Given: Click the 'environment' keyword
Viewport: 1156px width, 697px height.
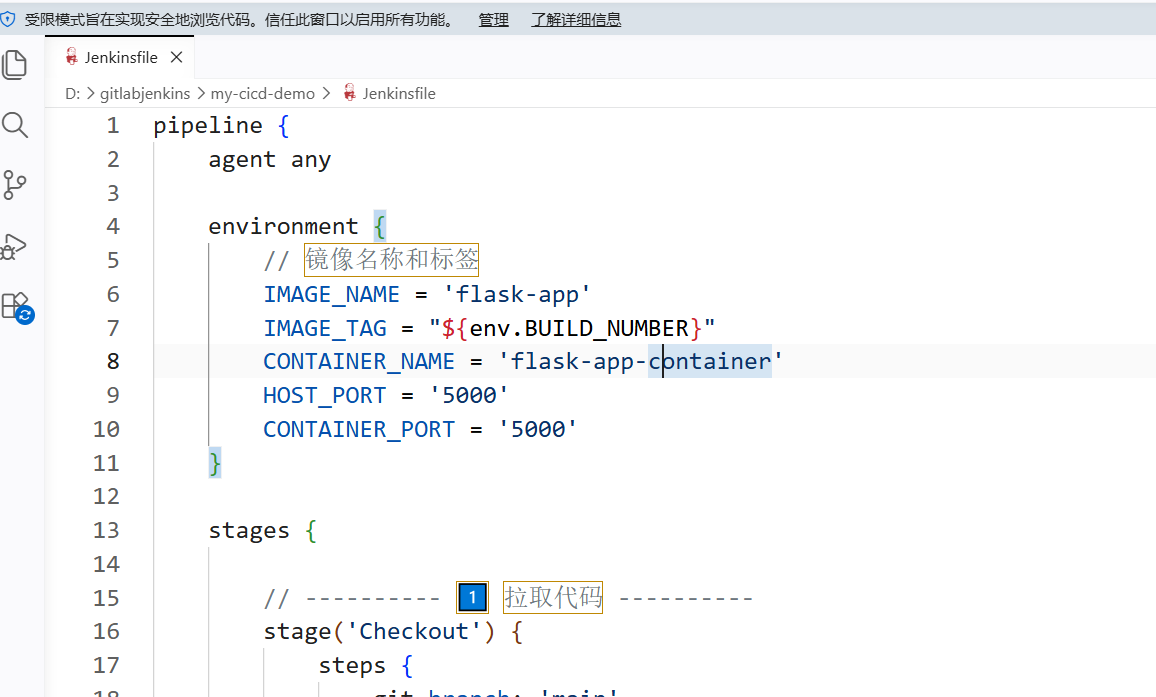Looking at the screenshot, I should click(x=283, y=226).
